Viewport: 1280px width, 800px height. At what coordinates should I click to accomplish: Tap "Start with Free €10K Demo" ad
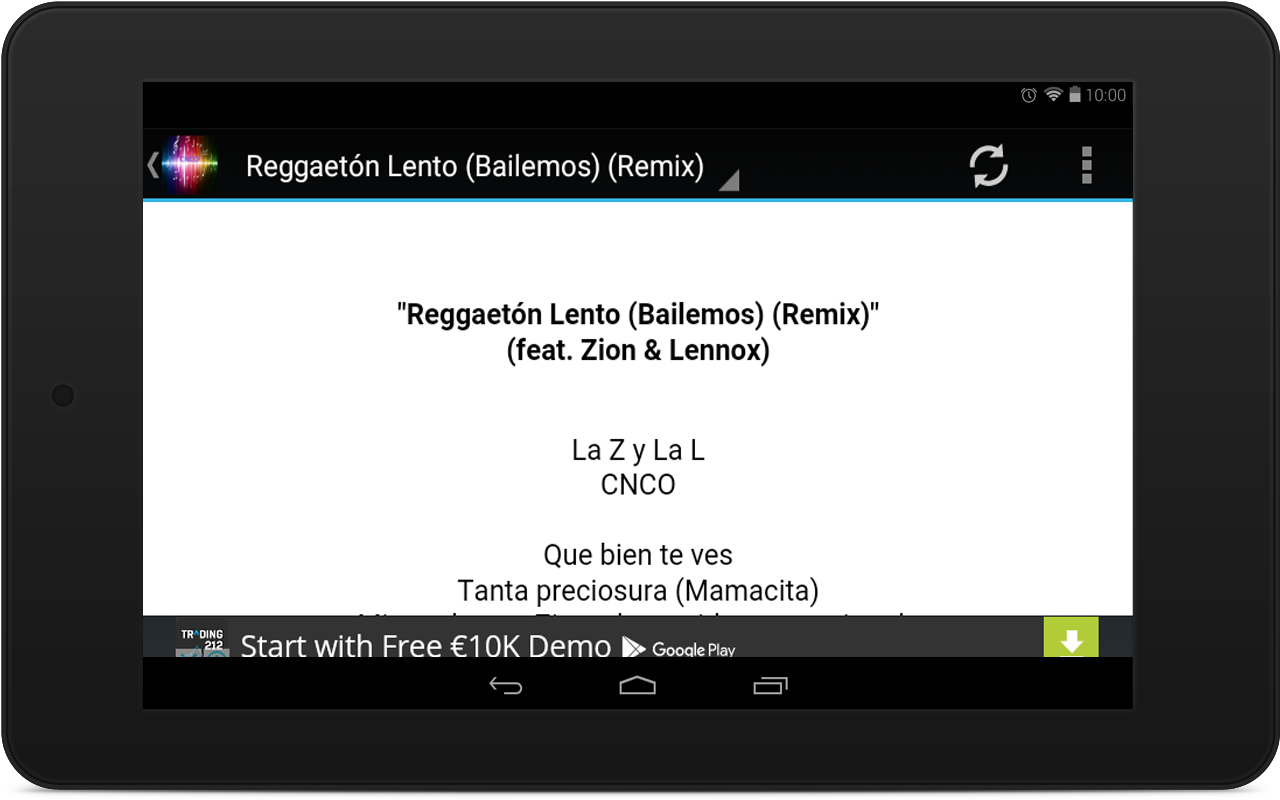426,646
